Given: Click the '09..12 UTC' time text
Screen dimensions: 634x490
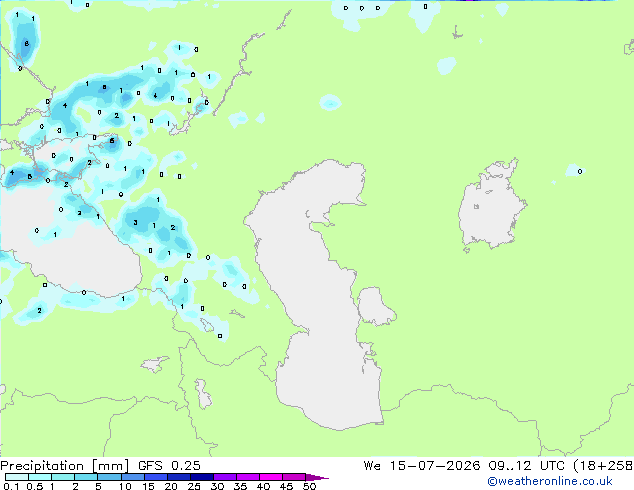Looking at the screenshot, I should (527, 466).
